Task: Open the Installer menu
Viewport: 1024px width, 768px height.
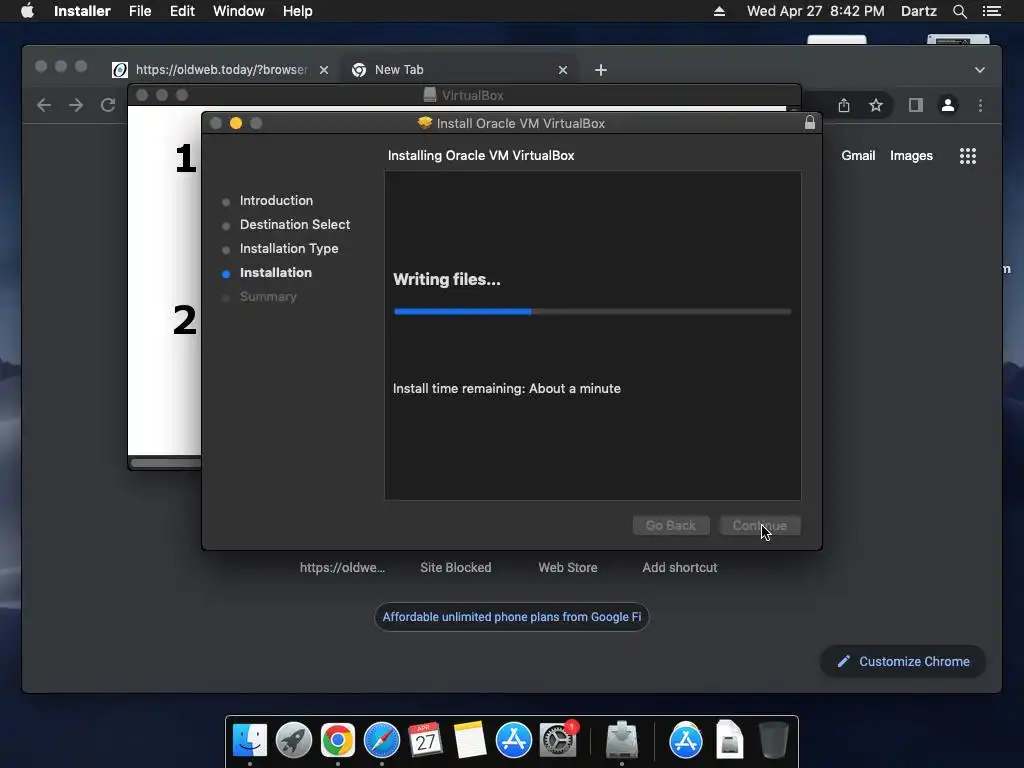Action: coord(82,11)
